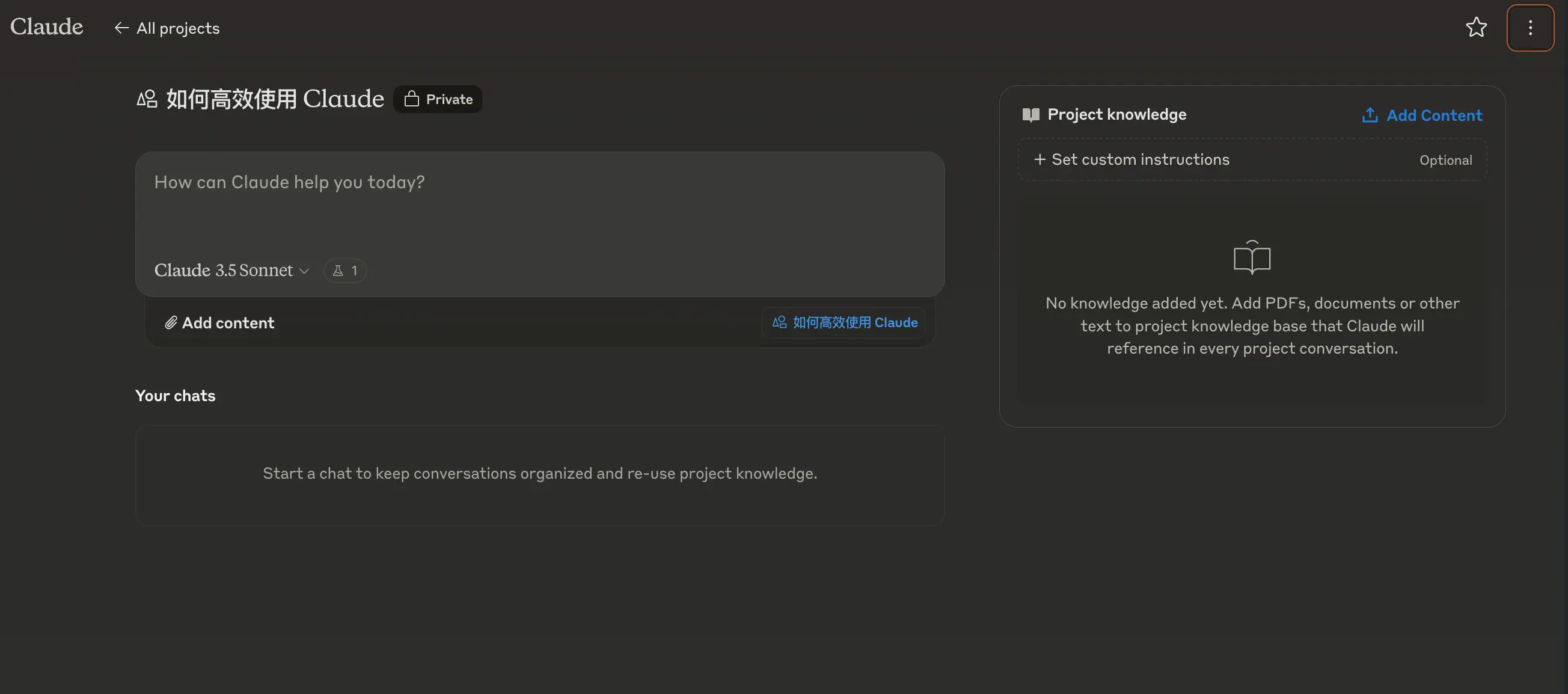
Task: Click the project title shapes icon
Action: [147, 99]
